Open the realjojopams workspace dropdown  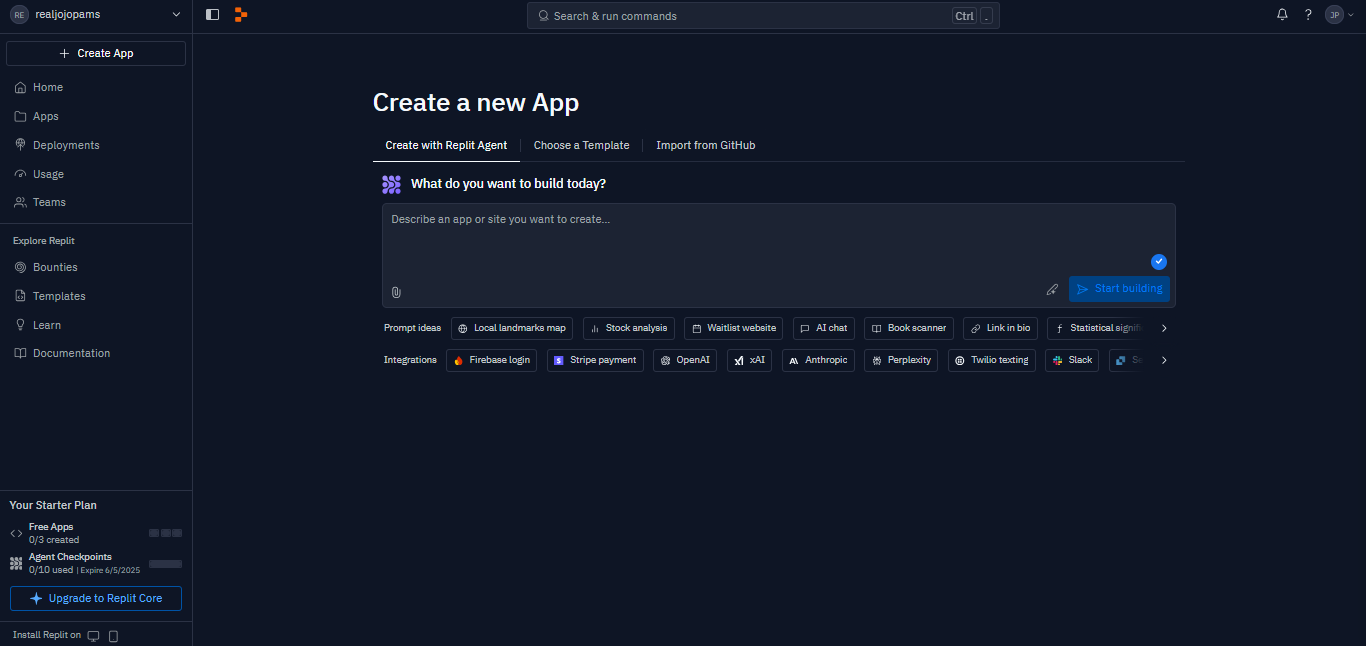pyautogui.click(x=97, y=14)
